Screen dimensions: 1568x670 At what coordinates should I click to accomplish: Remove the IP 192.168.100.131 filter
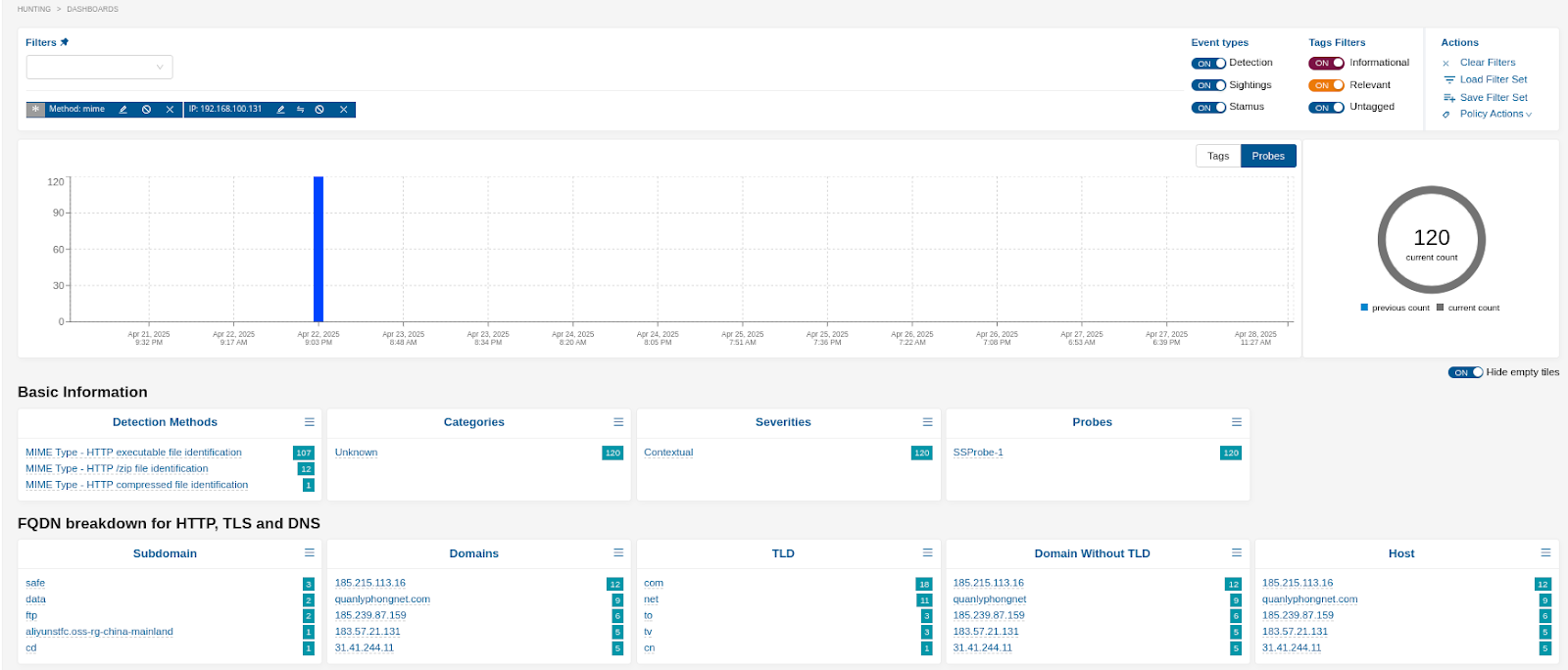click(344, 110)
